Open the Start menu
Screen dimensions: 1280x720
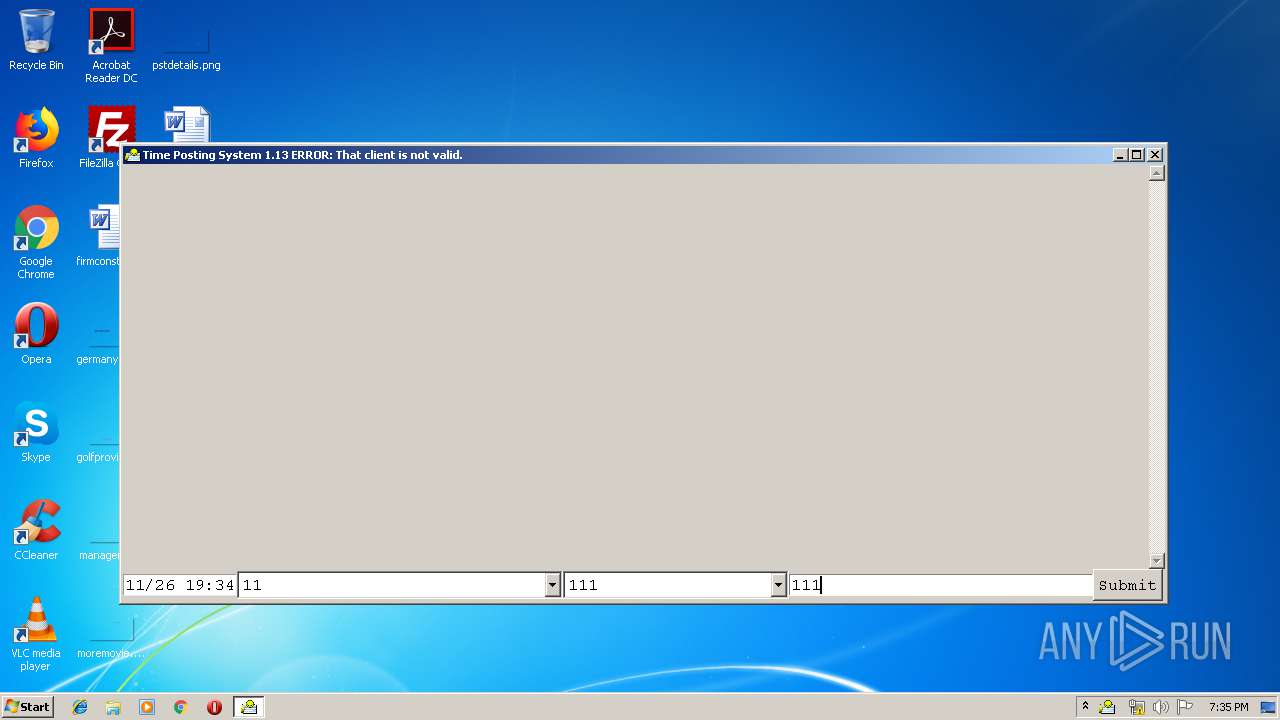tap(27, 707)
